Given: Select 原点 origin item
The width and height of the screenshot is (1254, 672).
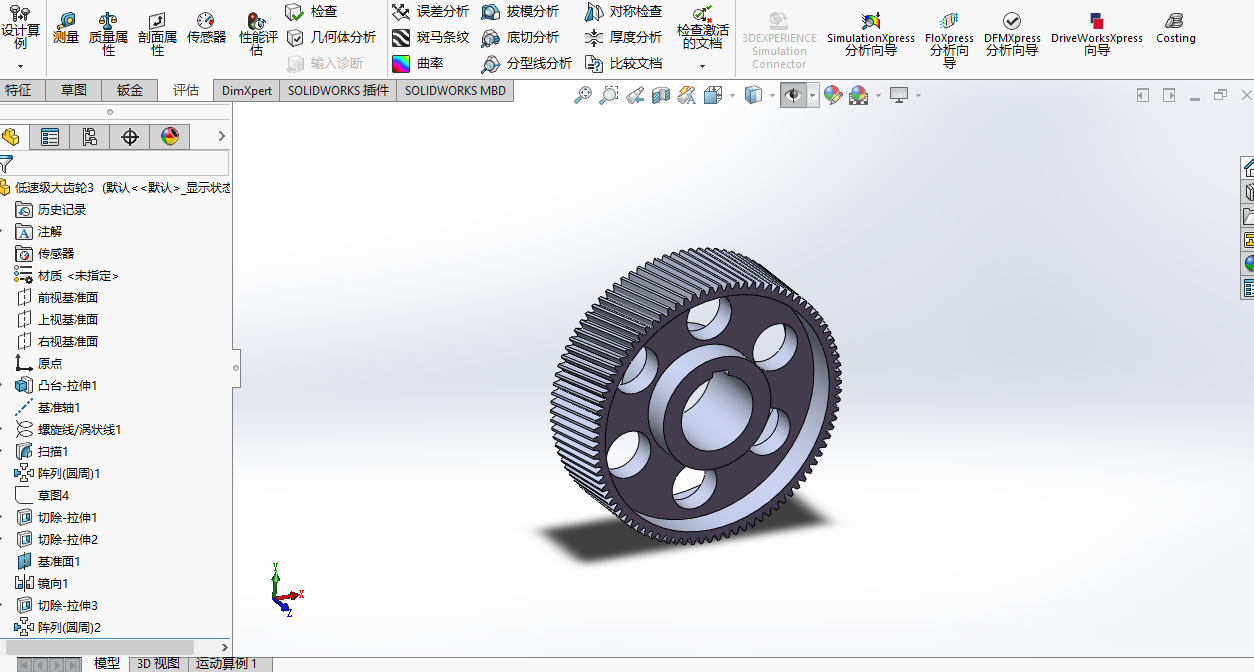Looking at the screenshot, I should 49,364.
